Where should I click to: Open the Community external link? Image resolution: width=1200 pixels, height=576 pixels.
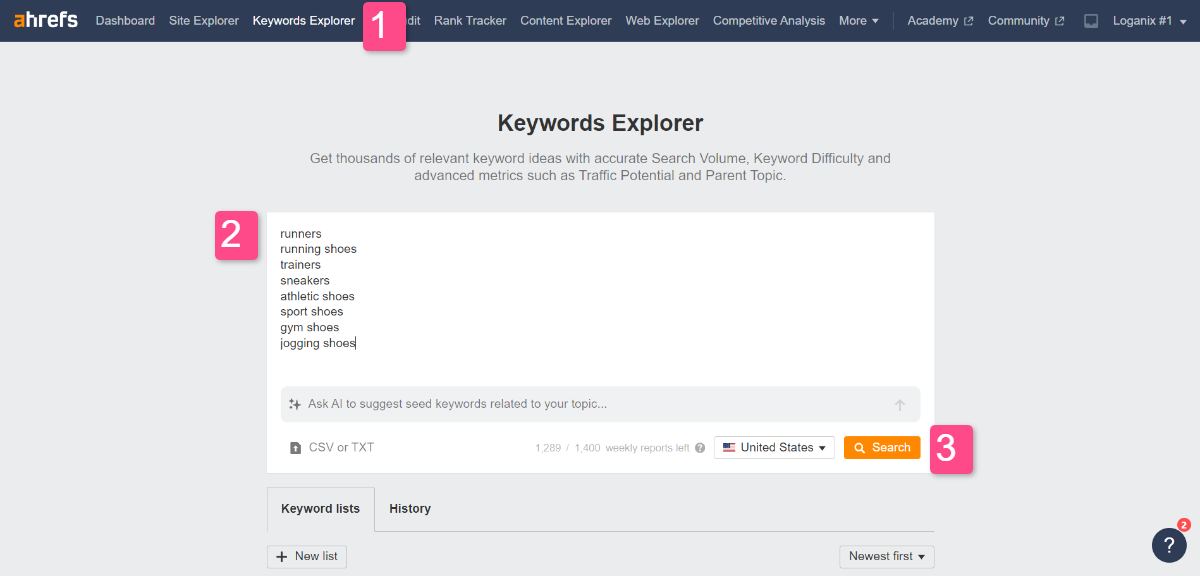click(1026, 21)
